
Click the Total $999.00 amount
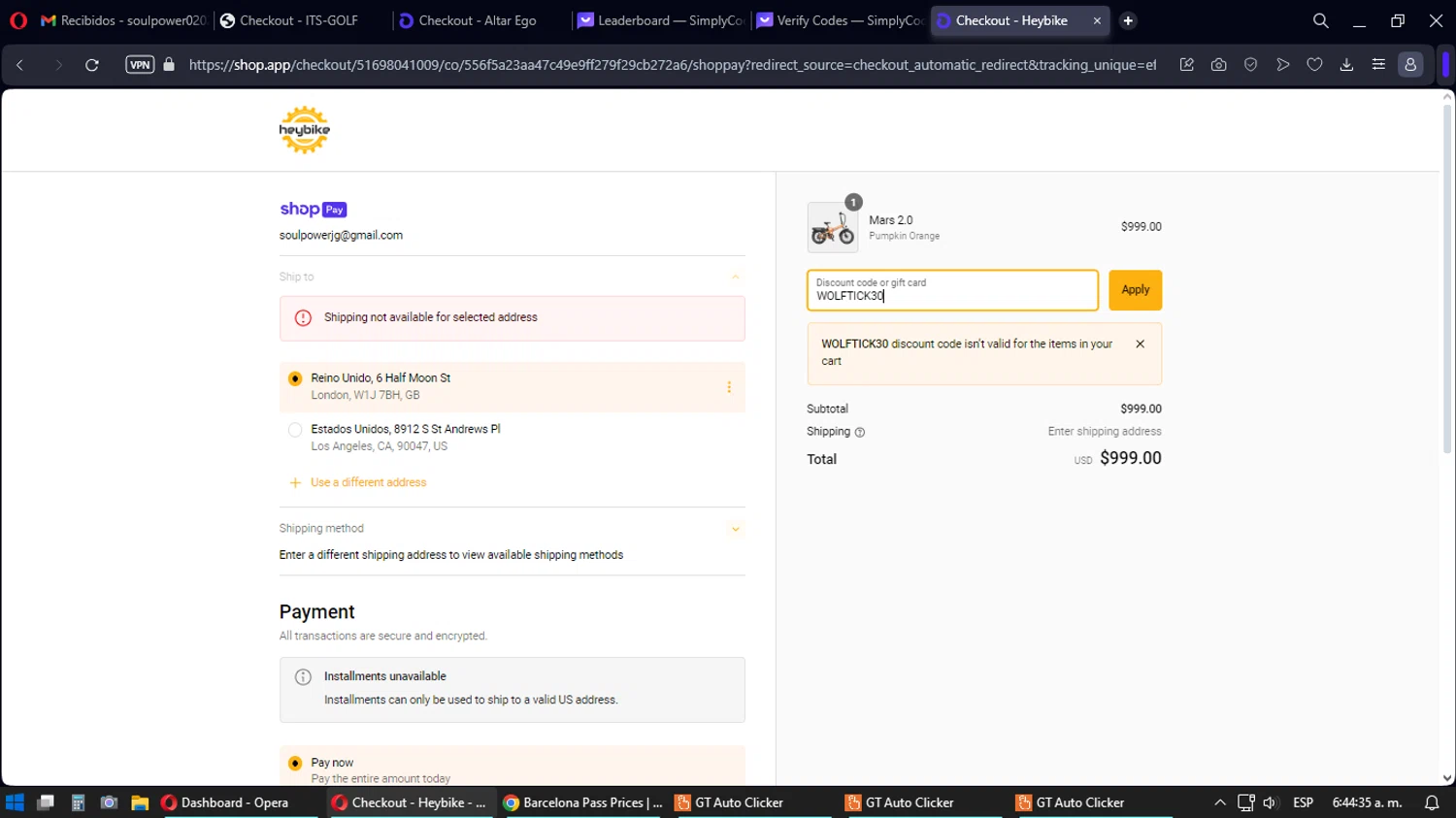[1130, 458]
